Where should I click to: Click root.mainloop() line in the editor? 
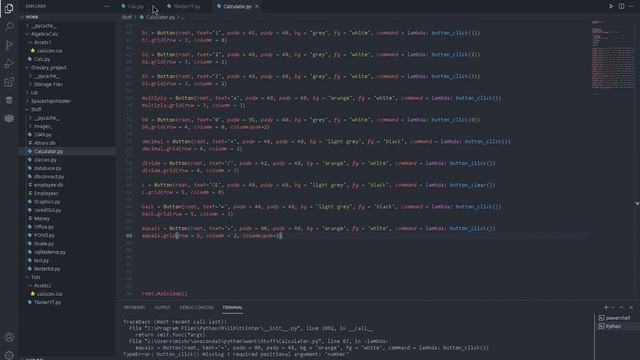[x=164, y=293]
